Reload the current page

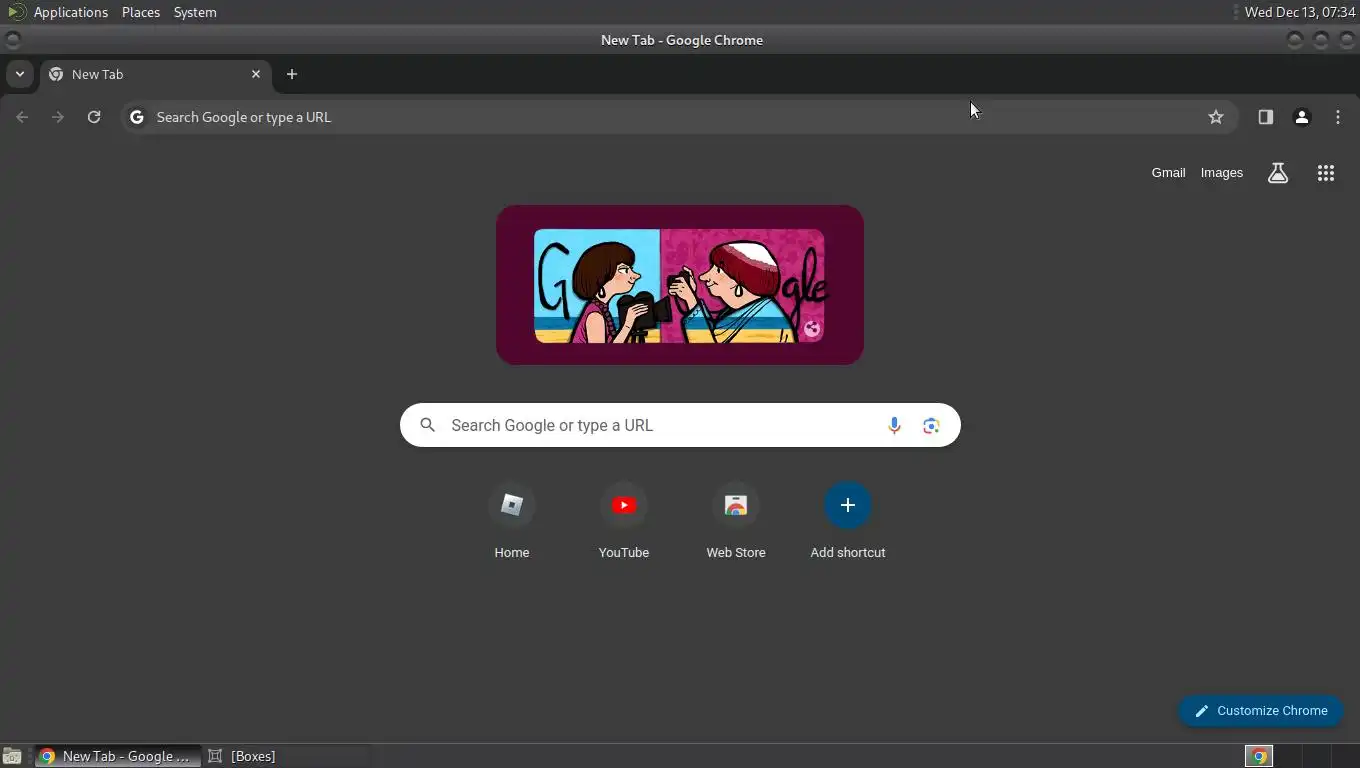point(94,117)
